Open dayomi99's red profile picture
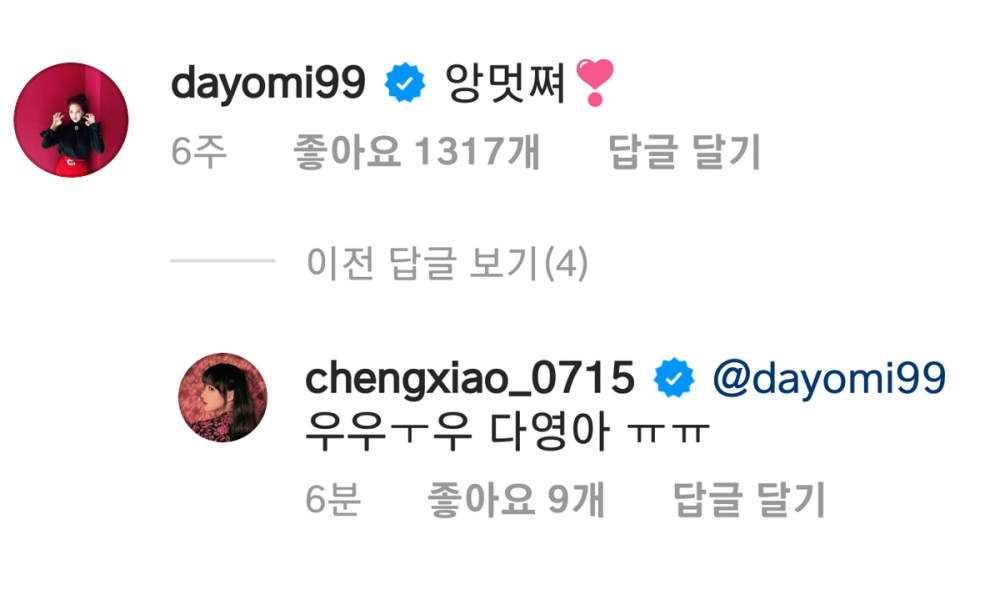 71,120
